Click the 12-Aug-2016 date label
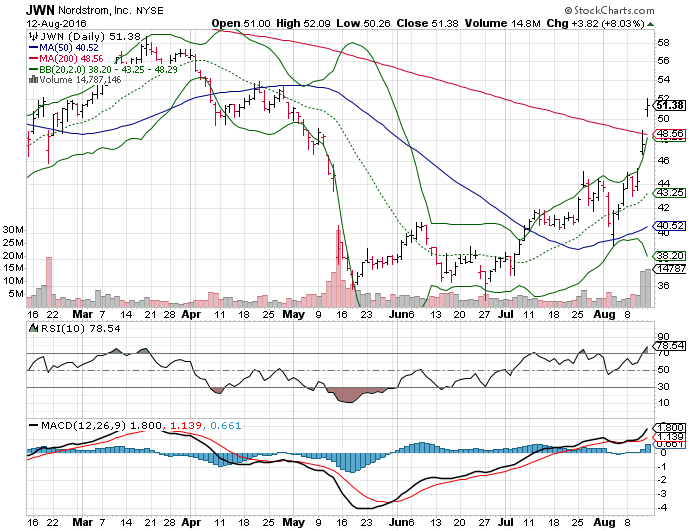 (56, 23)
